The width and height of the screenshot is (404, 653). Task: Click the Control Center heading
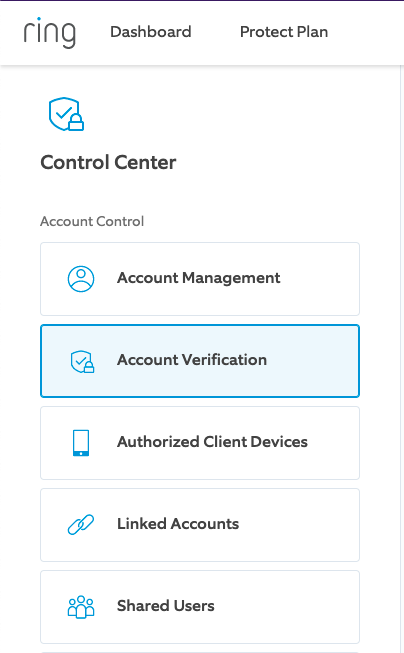pyautogui.click(x=108, y=162)
